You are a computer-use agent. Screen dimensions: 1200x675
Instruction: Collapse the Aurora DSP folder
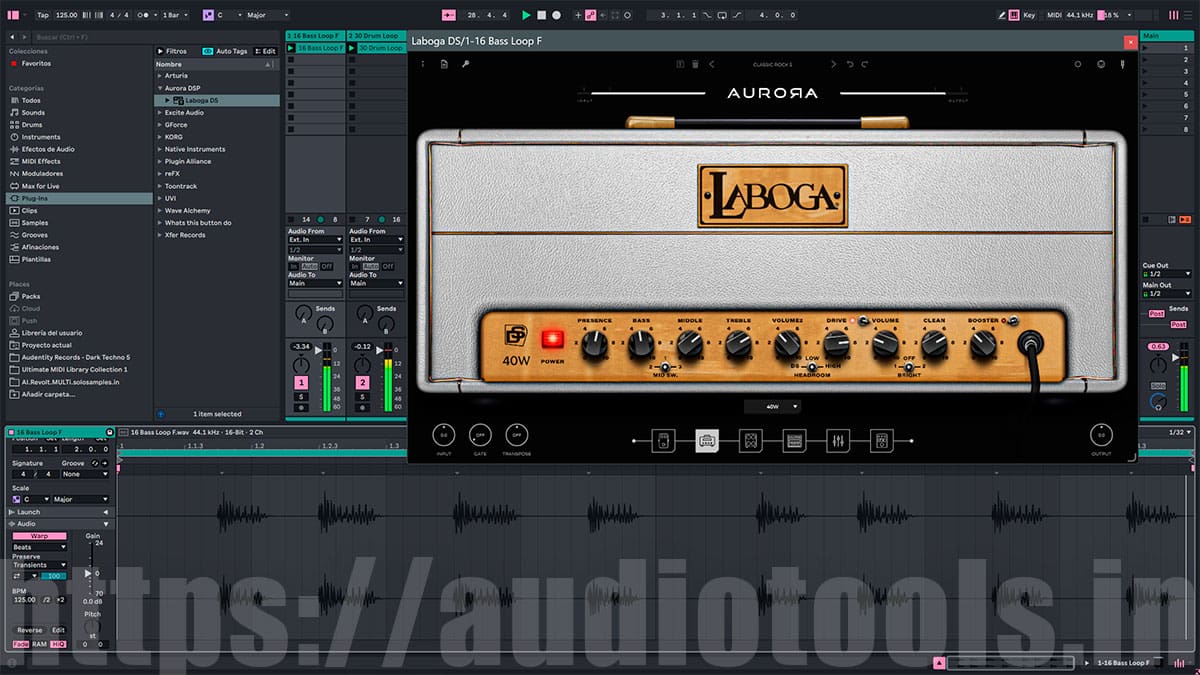(160, 88)
